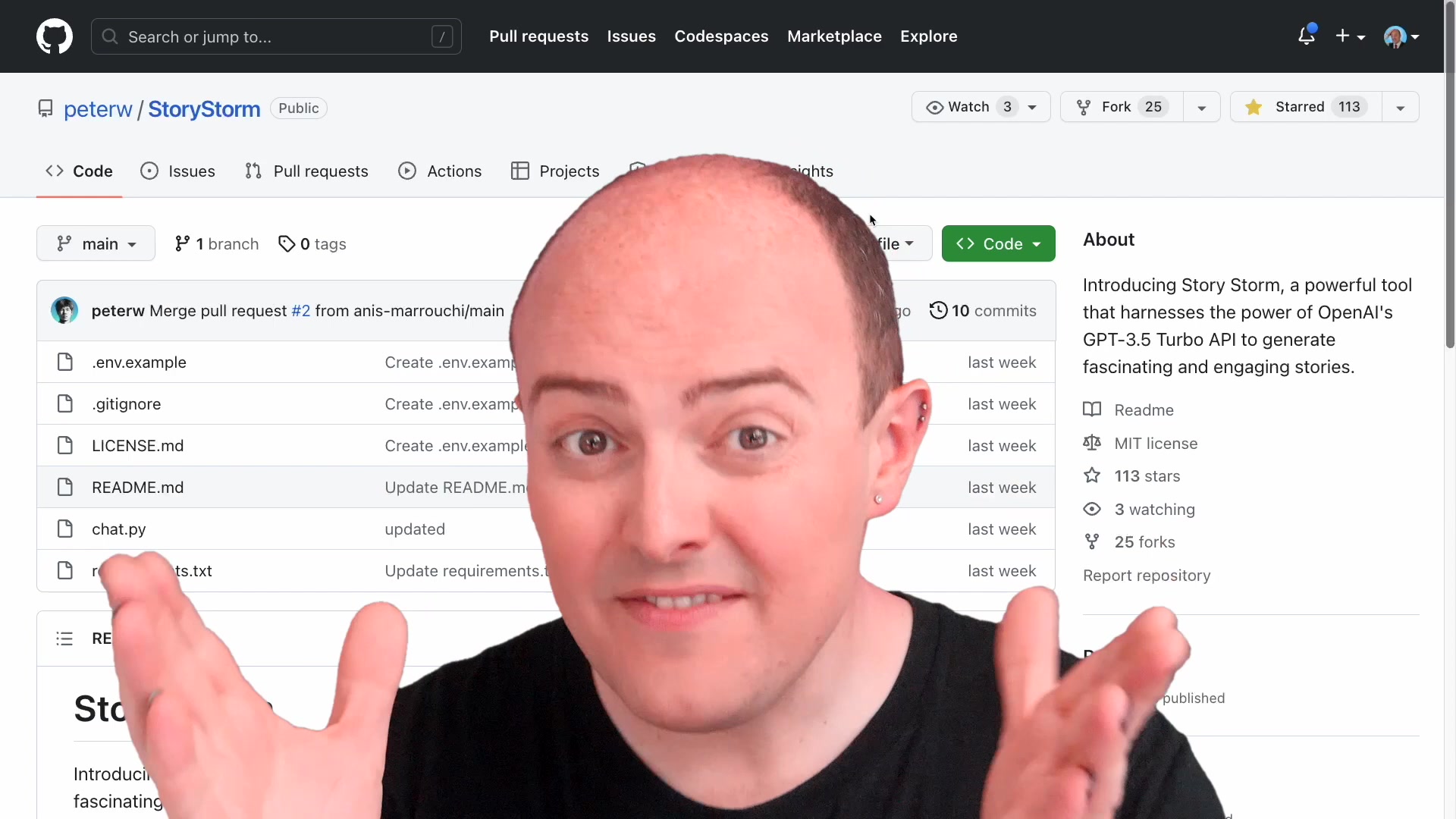This screenshot has height=819, width=1456.
Task: Fork the repository
Action: click(1122, 107)
